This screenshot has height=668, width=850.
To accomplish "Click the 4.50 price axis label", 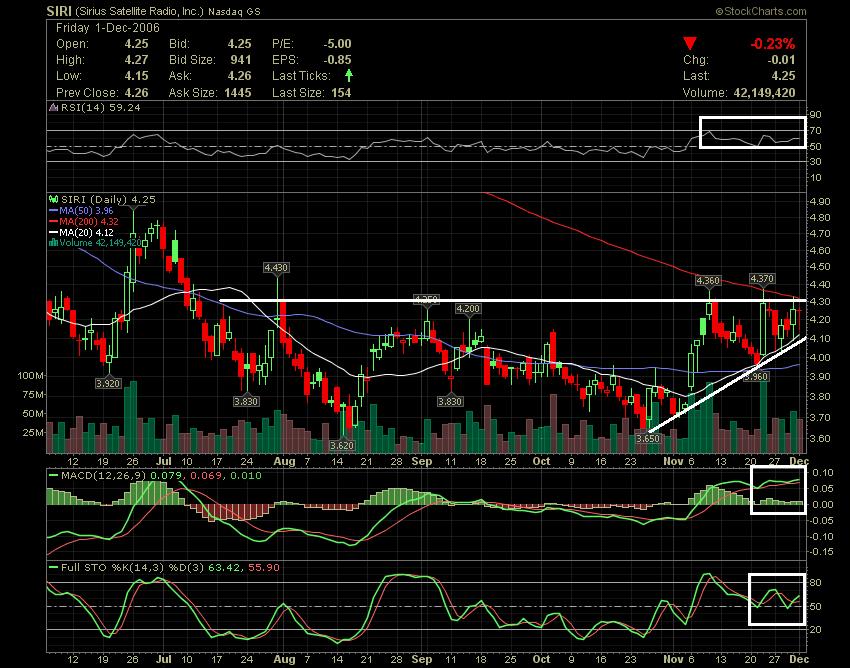I will click(820, 267).
